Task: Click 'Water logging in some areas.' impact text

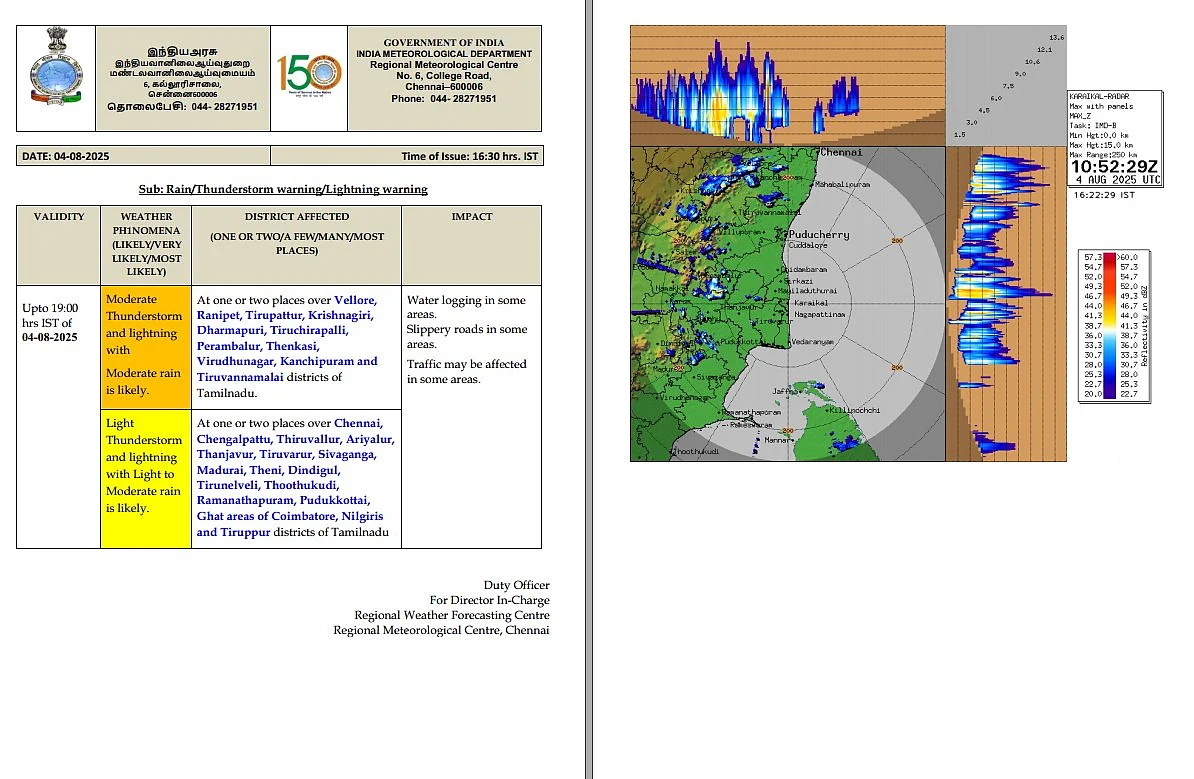Action: (x=466, y=308)
